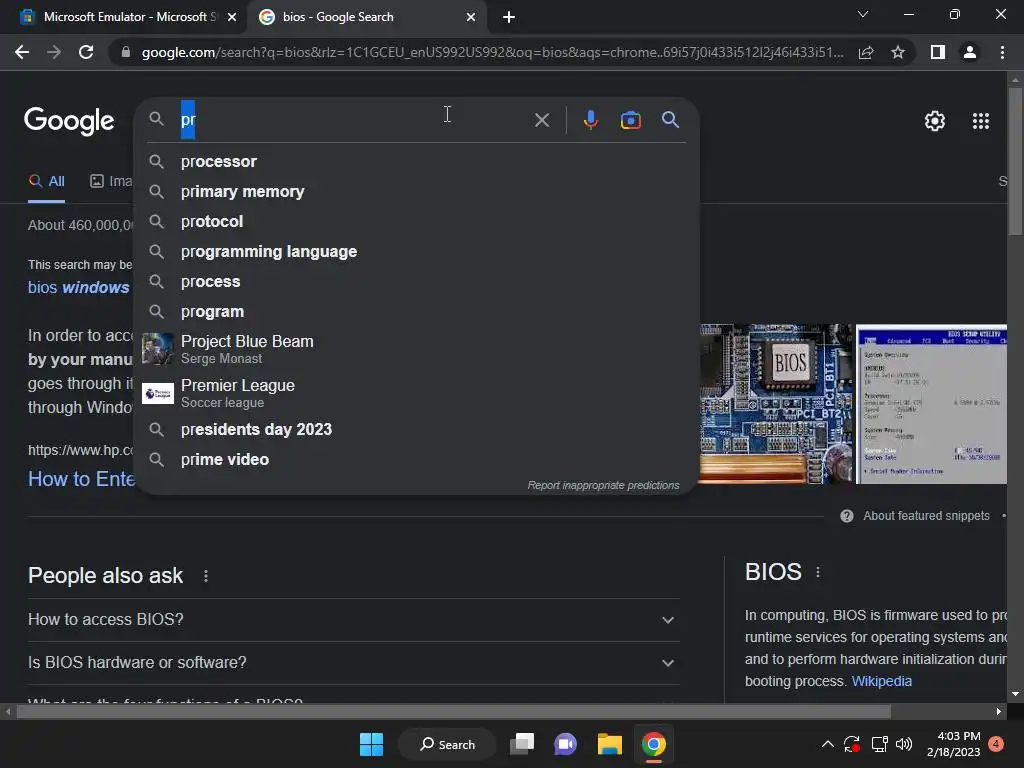This screenshot has width=1024, height=768.
Task: Open People also ask options menu
Action: 206,576
